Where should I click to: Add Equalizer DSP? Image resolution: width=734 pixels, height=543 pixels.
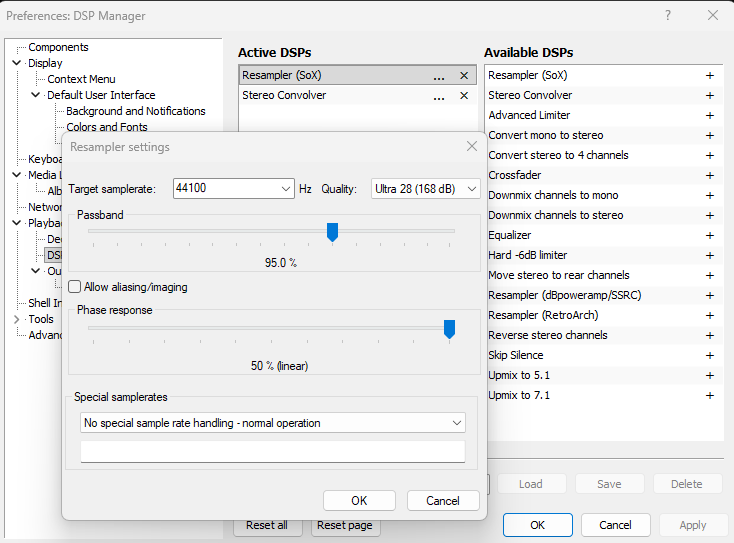point(710,235)
